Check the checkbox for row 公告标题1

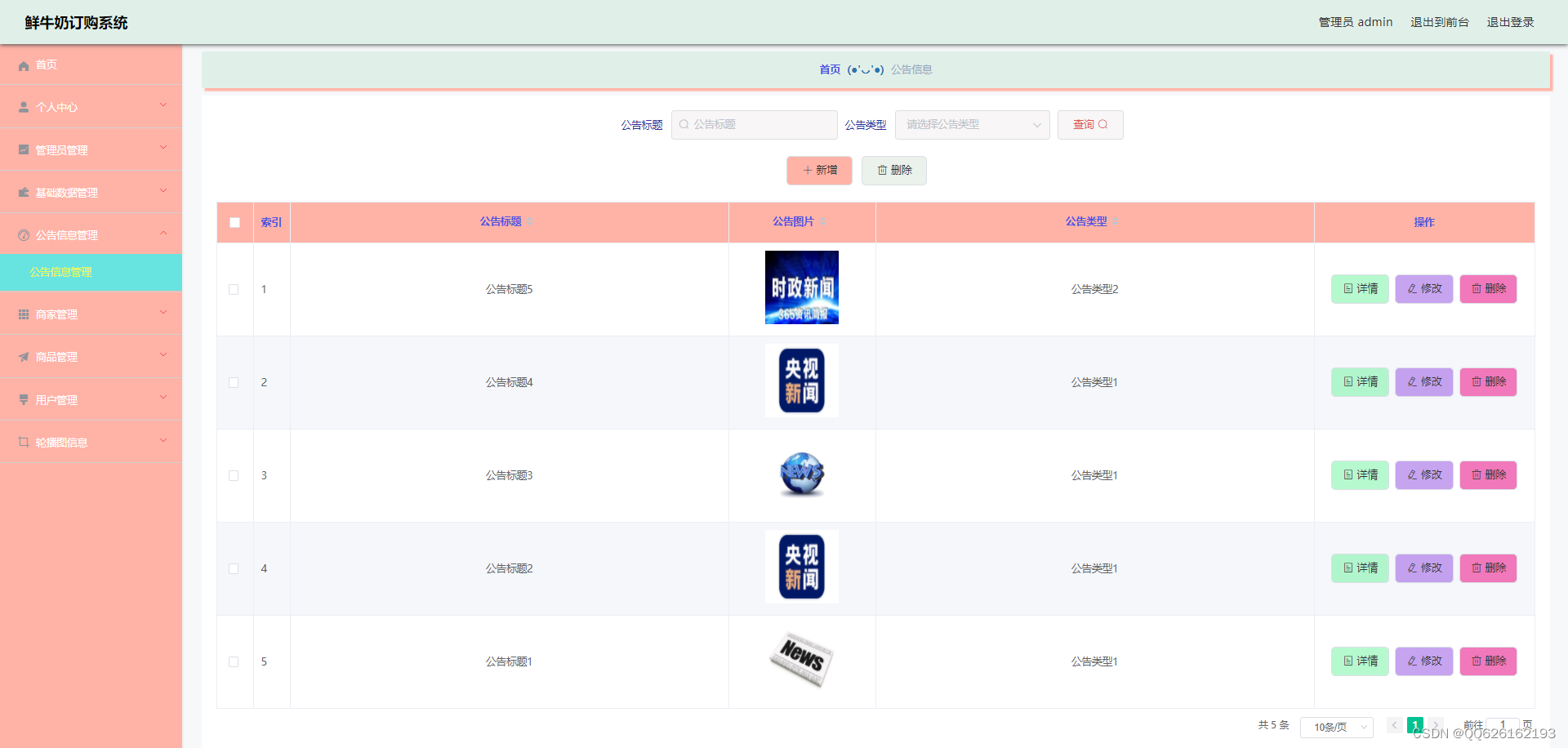tap(234, 661)
